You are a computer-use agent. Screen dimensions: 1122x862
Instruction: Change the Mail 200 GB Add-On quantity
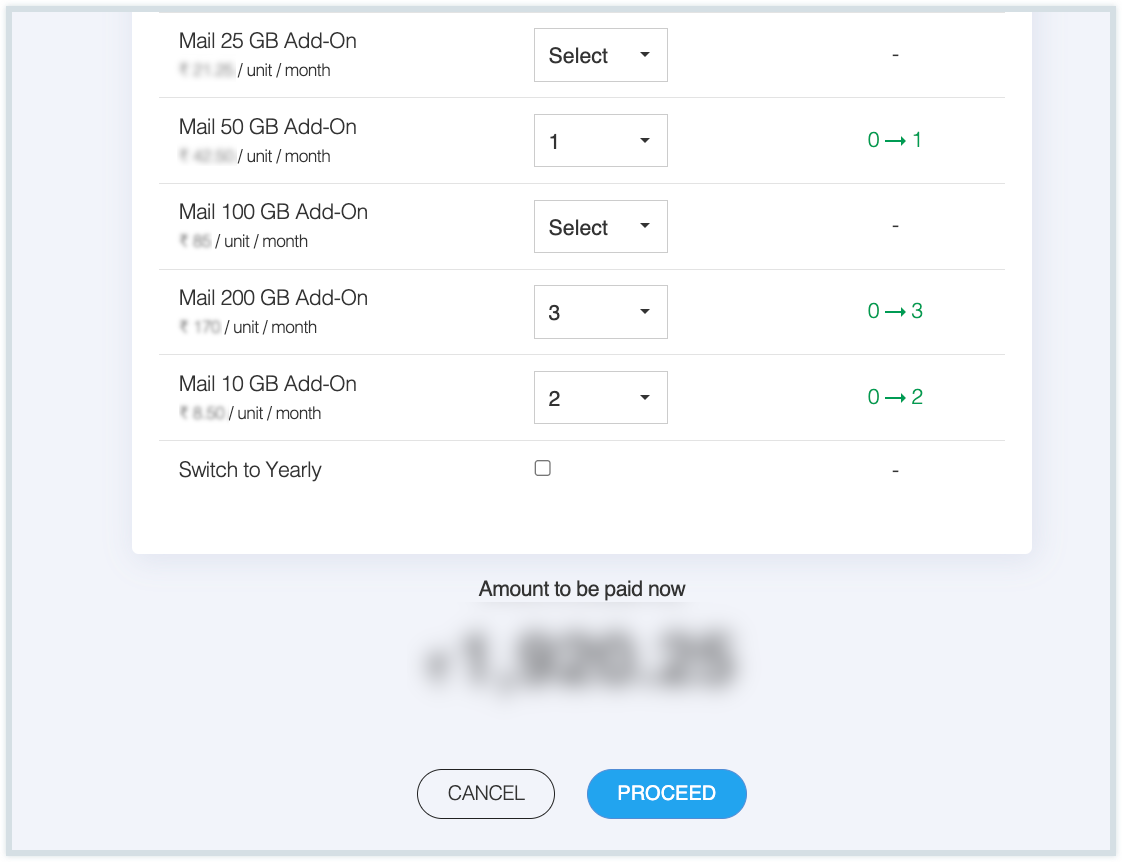(600, 311)
